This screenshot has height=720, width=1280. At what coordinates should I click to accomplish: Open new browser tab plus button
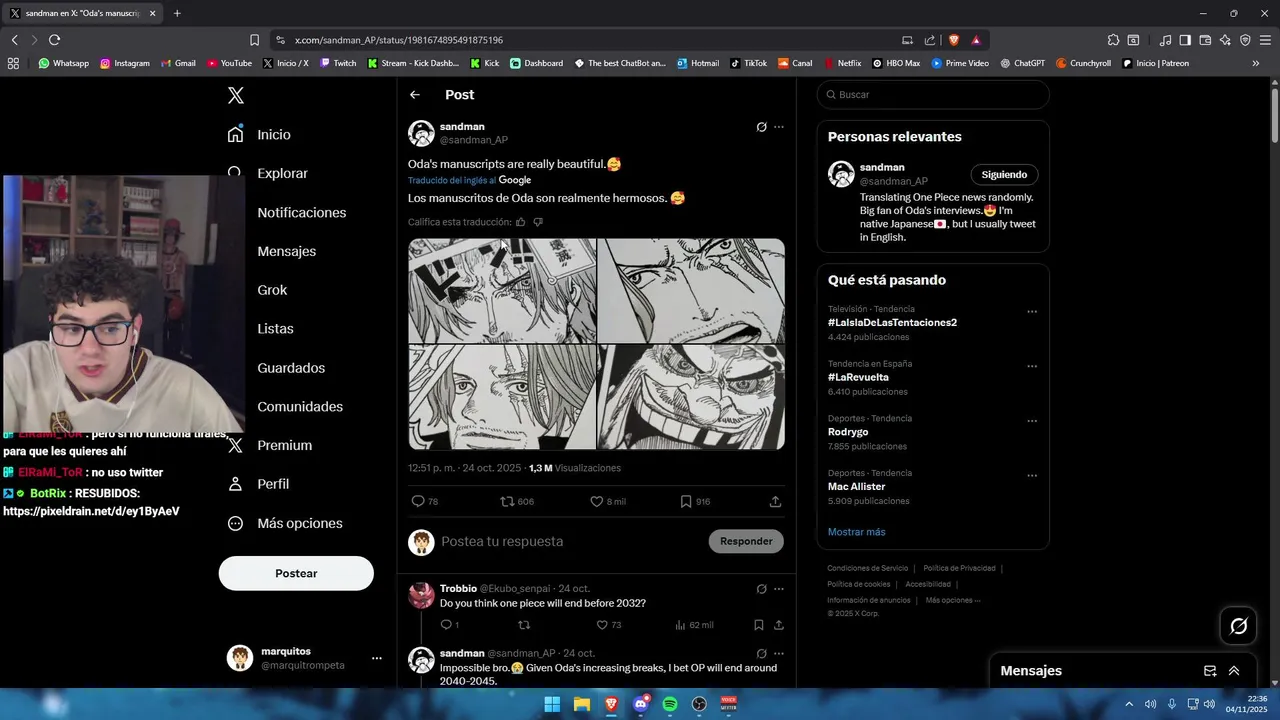pyautogui.click(x=177, y=13)
